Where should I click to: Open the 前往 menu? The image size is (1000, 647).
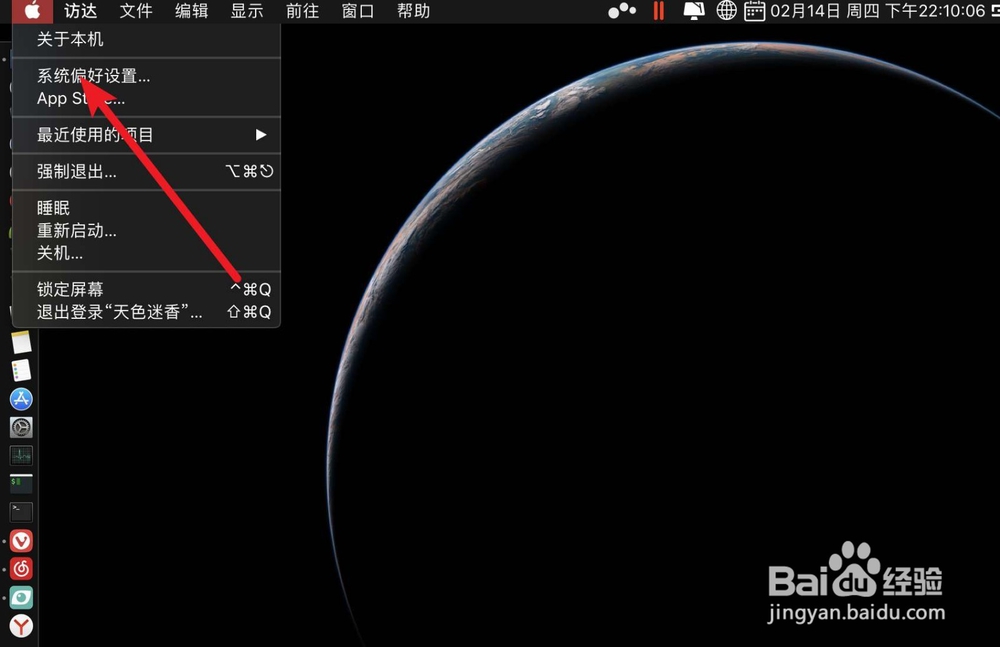(302, 11)
